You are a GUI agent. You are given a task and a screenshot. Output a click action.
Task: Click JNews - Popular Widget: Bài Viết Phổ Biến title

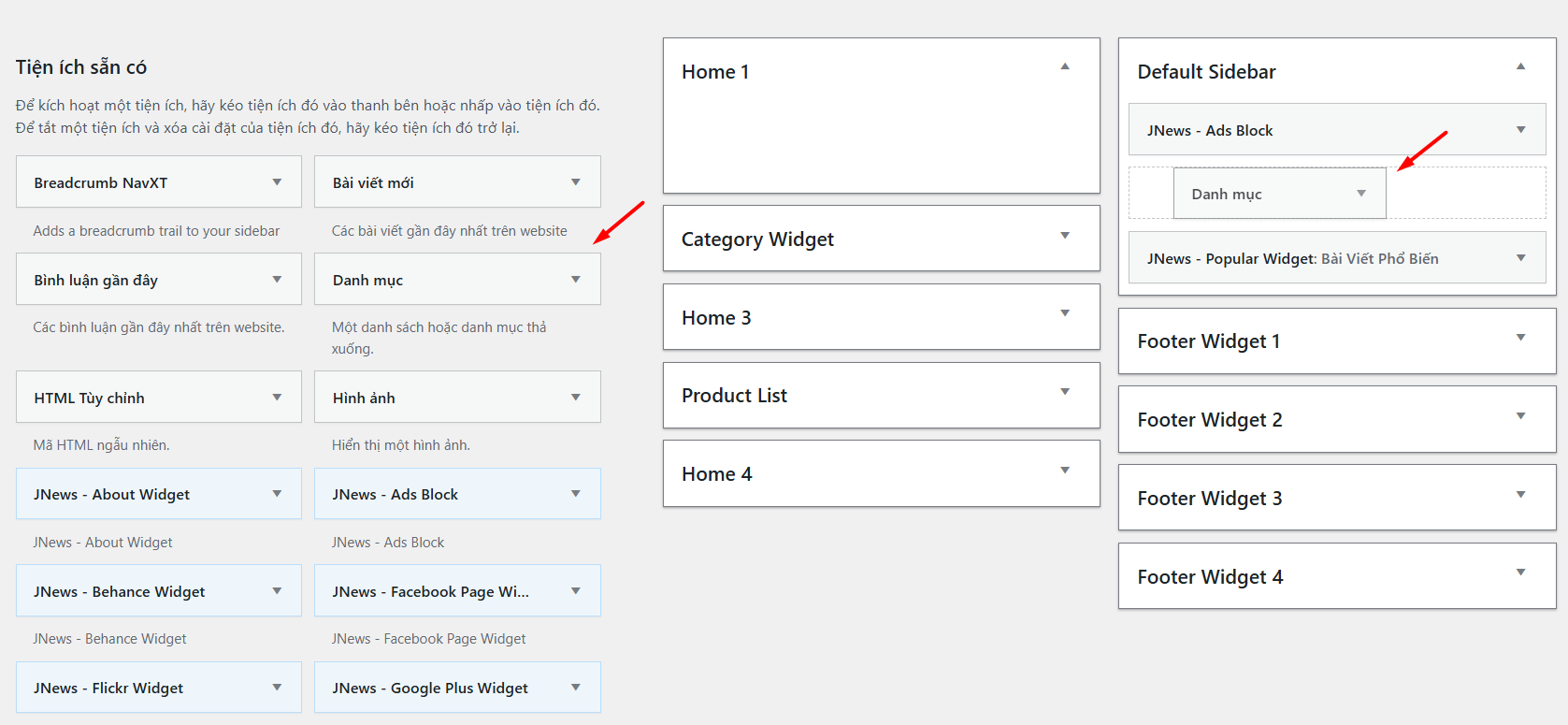point(1293,259)
